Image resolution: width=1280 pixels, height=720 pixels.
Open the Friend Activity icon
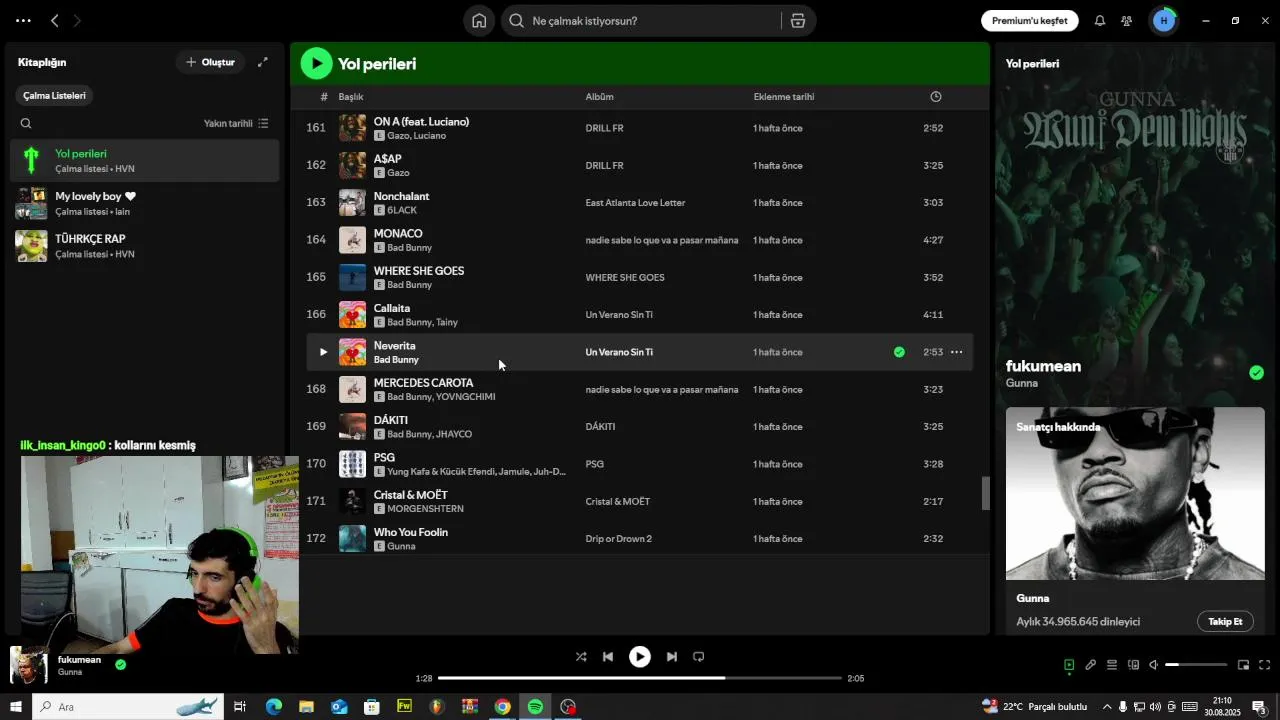(1126, 21)
